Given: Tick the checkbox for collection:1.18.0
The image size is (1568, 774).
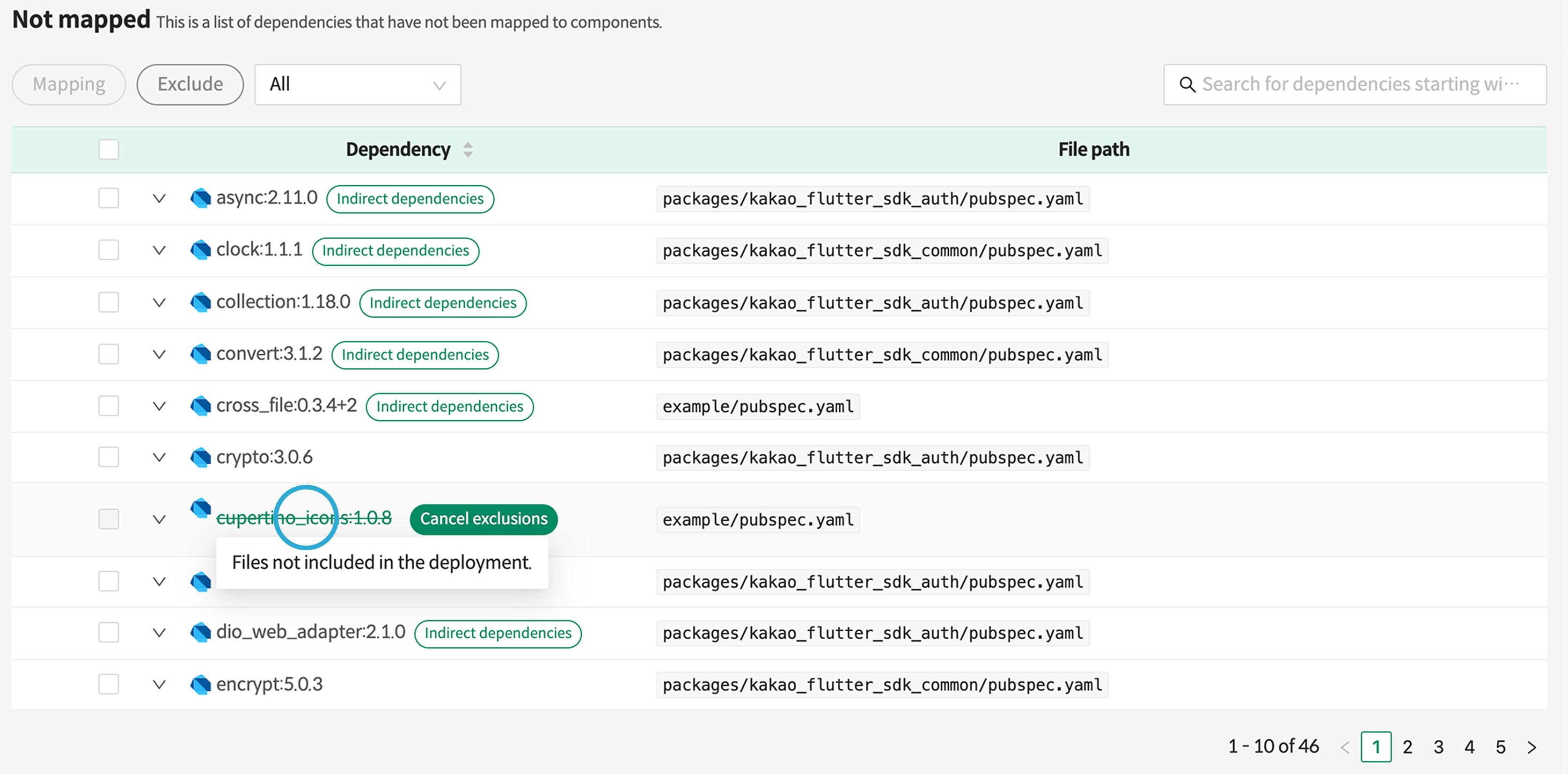Looking at the screenshot, I should [x=108, y=302].
